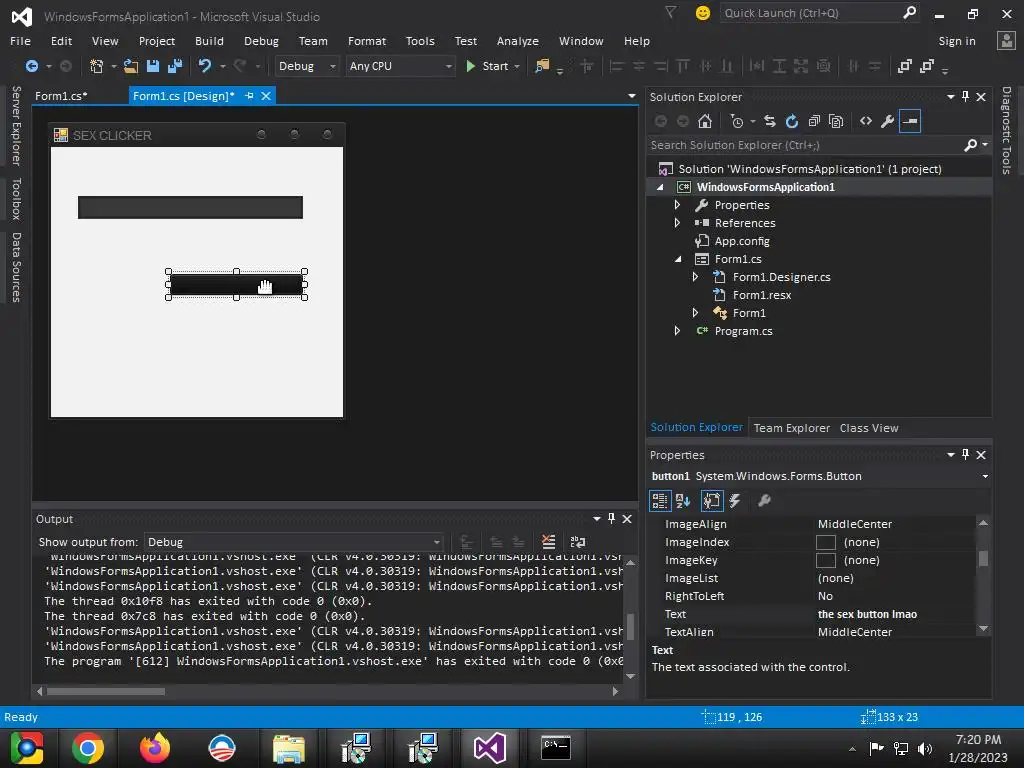The height and width of the screenshot is (768, 1024).
Task: Collapse the WindowsFormsApplication1 project node
Action: [660, 187]
